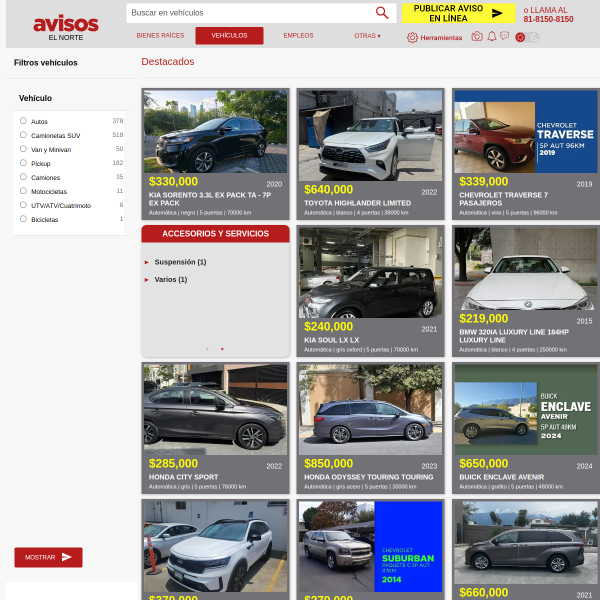600x600 pixels.
Task: Open Toyota Highlander Limited listing title
Action: [357, 203]
